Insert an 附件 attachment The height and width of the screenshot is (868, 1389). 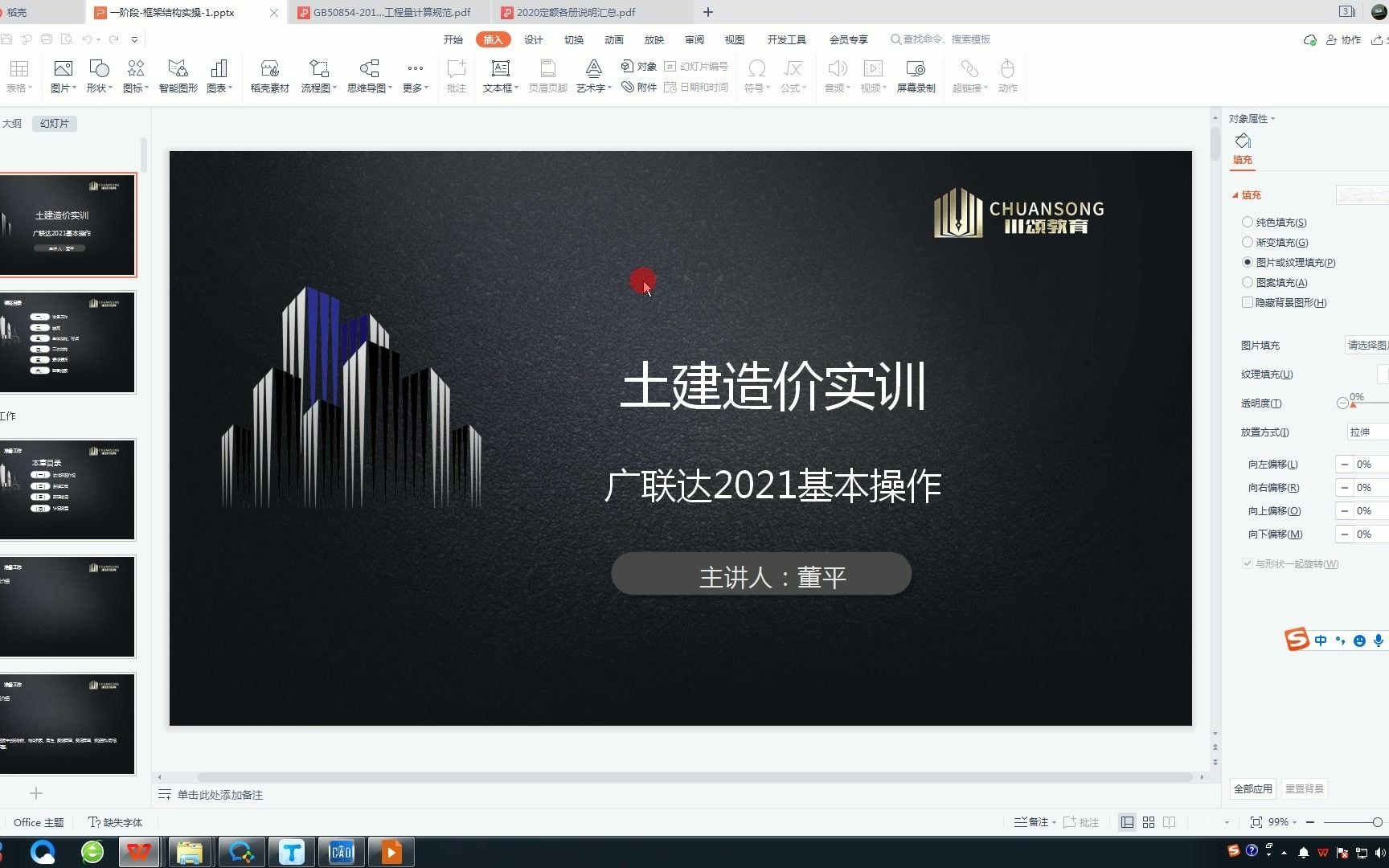[639, 87]
